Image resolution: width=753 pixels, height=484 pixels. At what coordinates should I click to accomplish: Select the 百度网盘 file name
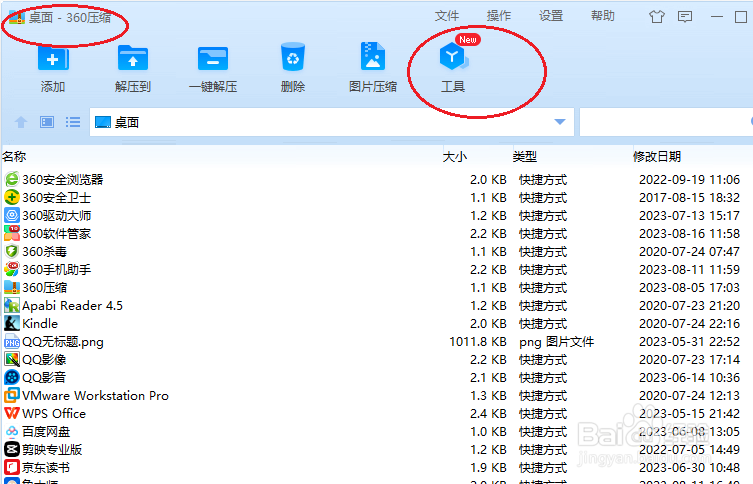[x=46, y=432]
